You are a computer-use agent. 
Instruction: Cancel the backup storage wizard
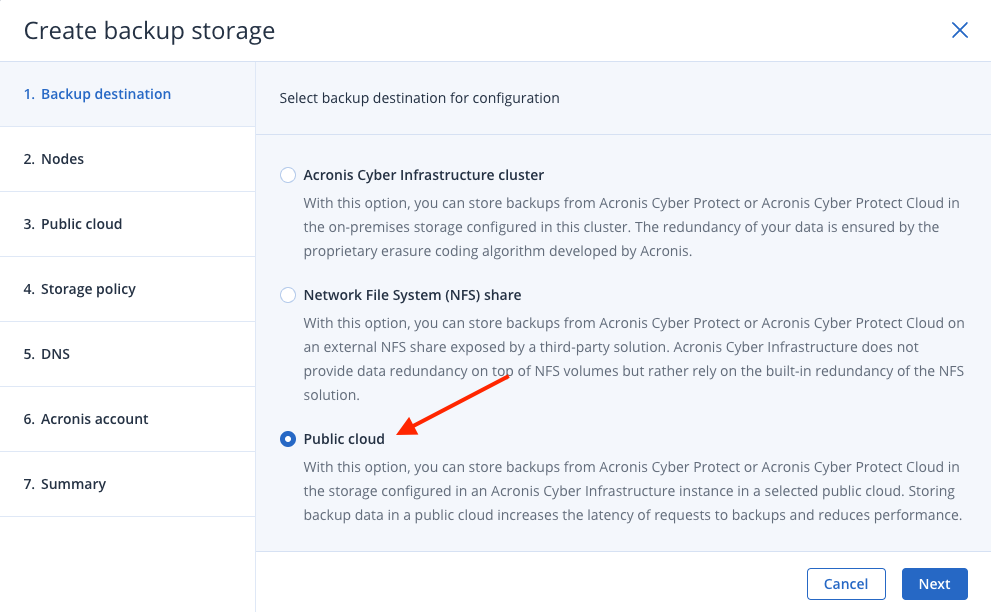(x=846, y=584)
